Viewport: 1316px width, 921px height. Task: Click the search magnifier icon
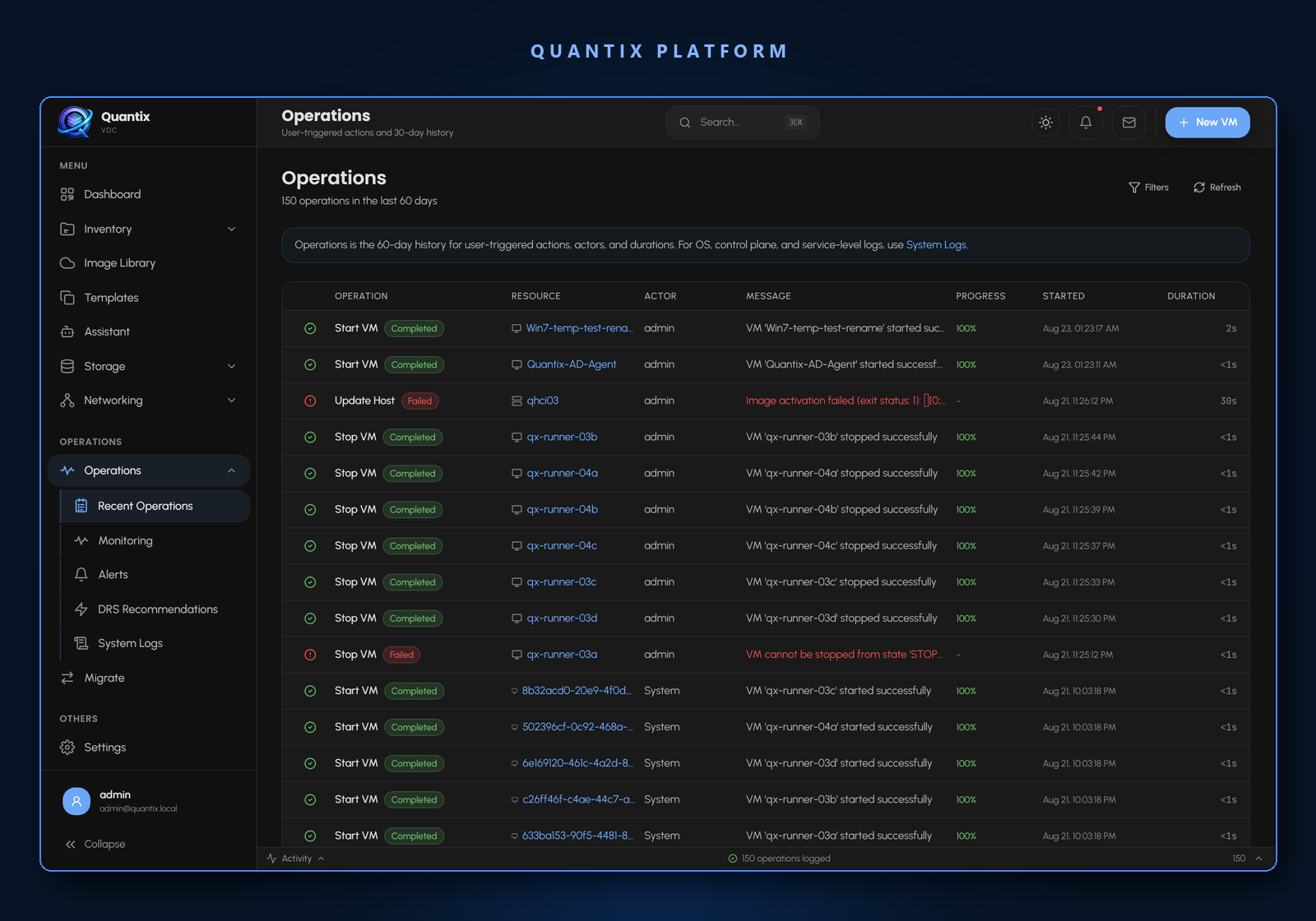click(x=684, y=123)
